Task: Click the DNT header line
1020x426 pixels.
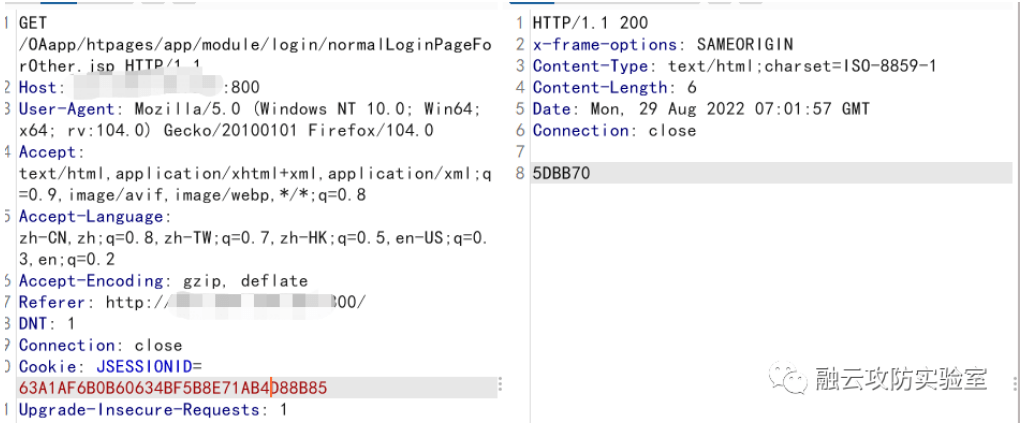Action: click(47, 323)
